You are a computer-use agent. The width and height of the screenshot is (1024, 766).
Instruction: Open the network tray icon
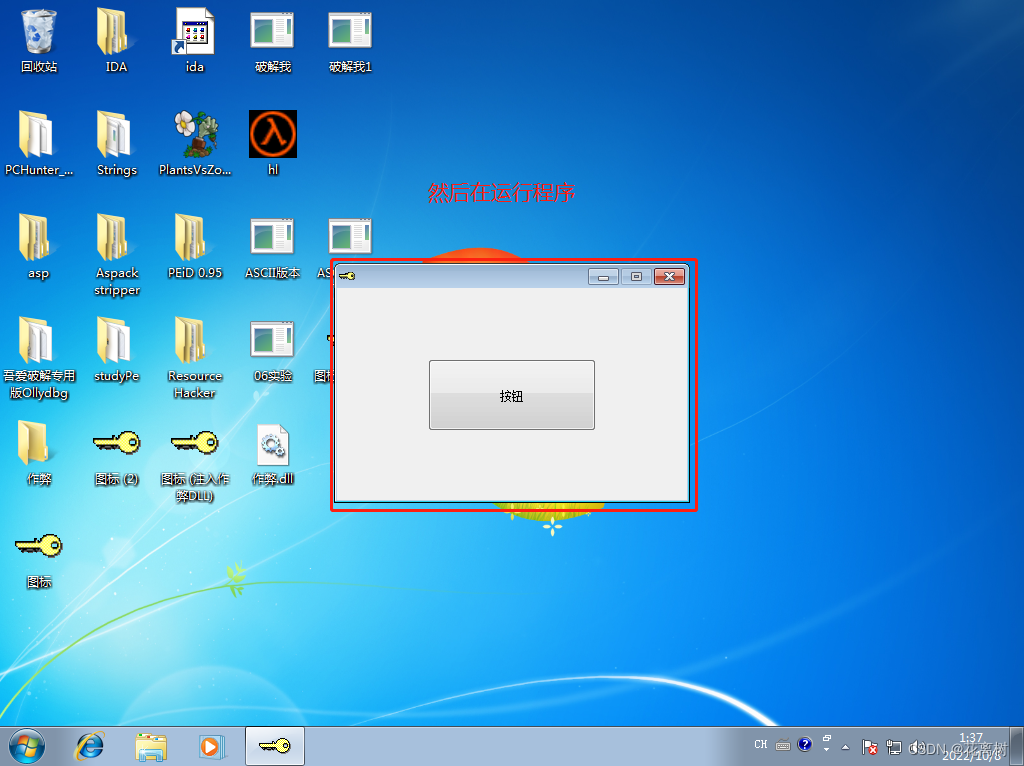pos(893,746)
